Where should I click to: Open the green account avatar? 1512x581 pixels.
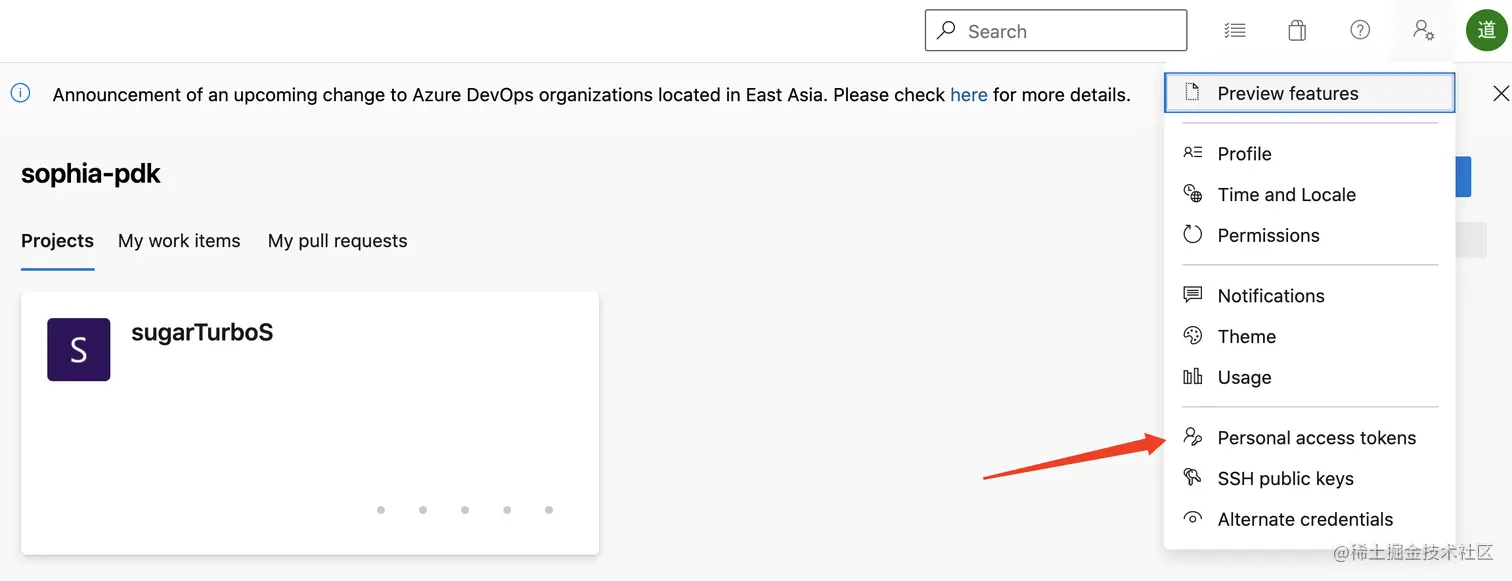(1486, 31)
